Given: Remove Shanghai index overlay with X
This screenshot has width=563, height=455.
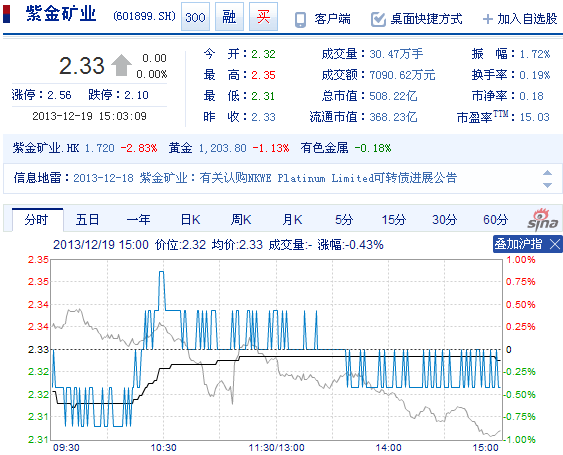Looking at the screenshot, I should (555, 245).
